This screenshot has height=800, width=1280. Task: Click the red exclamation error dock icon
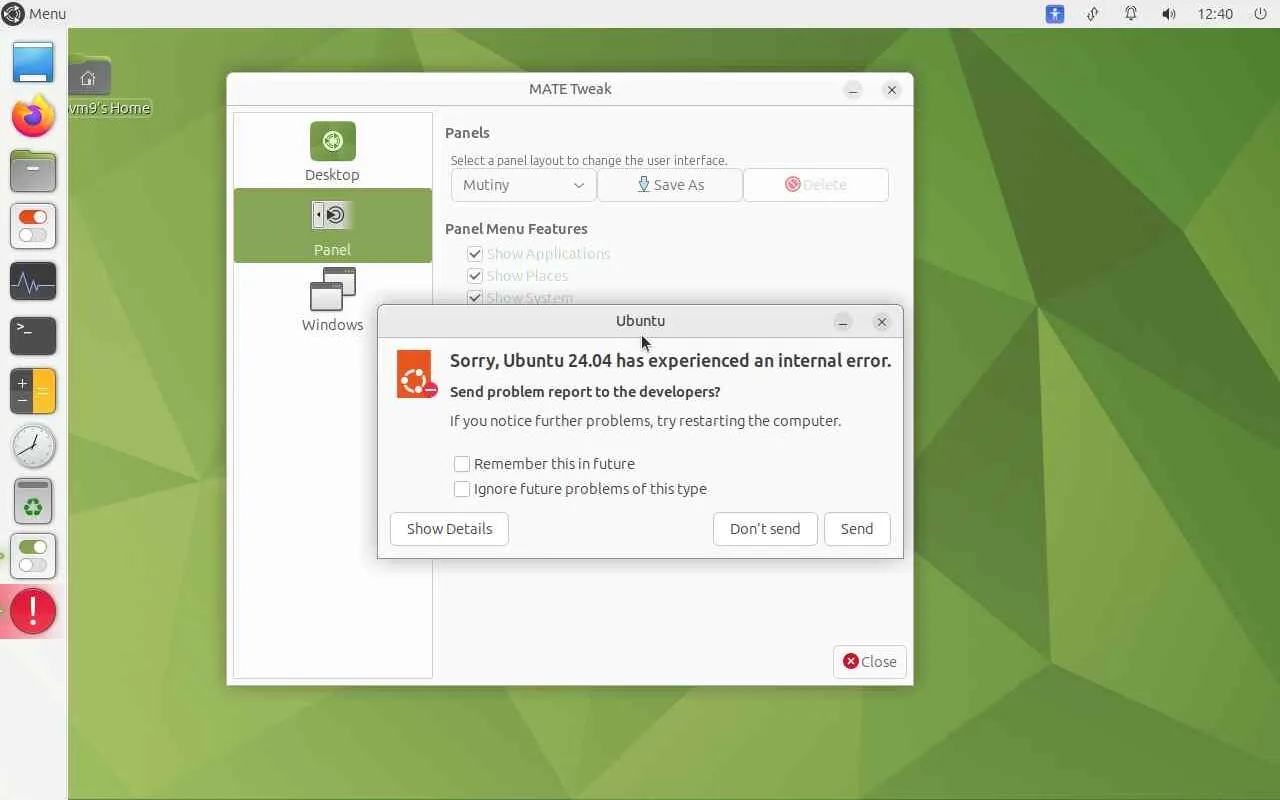pos(33,611)
